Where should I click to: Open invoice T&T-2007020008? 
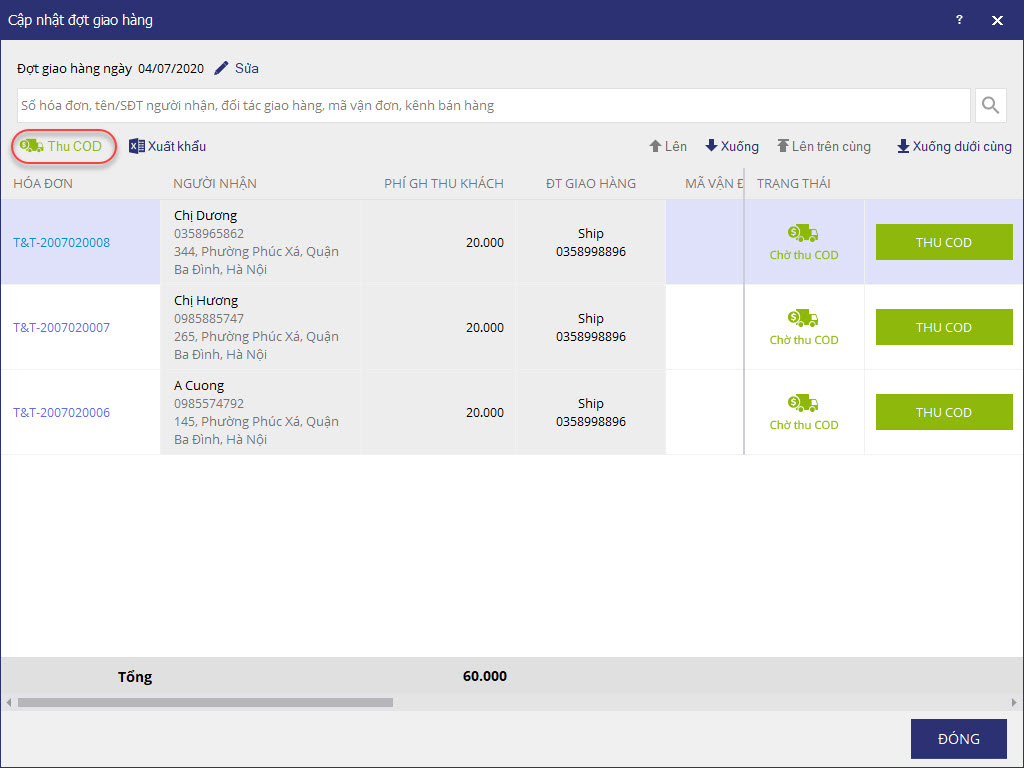61,242
